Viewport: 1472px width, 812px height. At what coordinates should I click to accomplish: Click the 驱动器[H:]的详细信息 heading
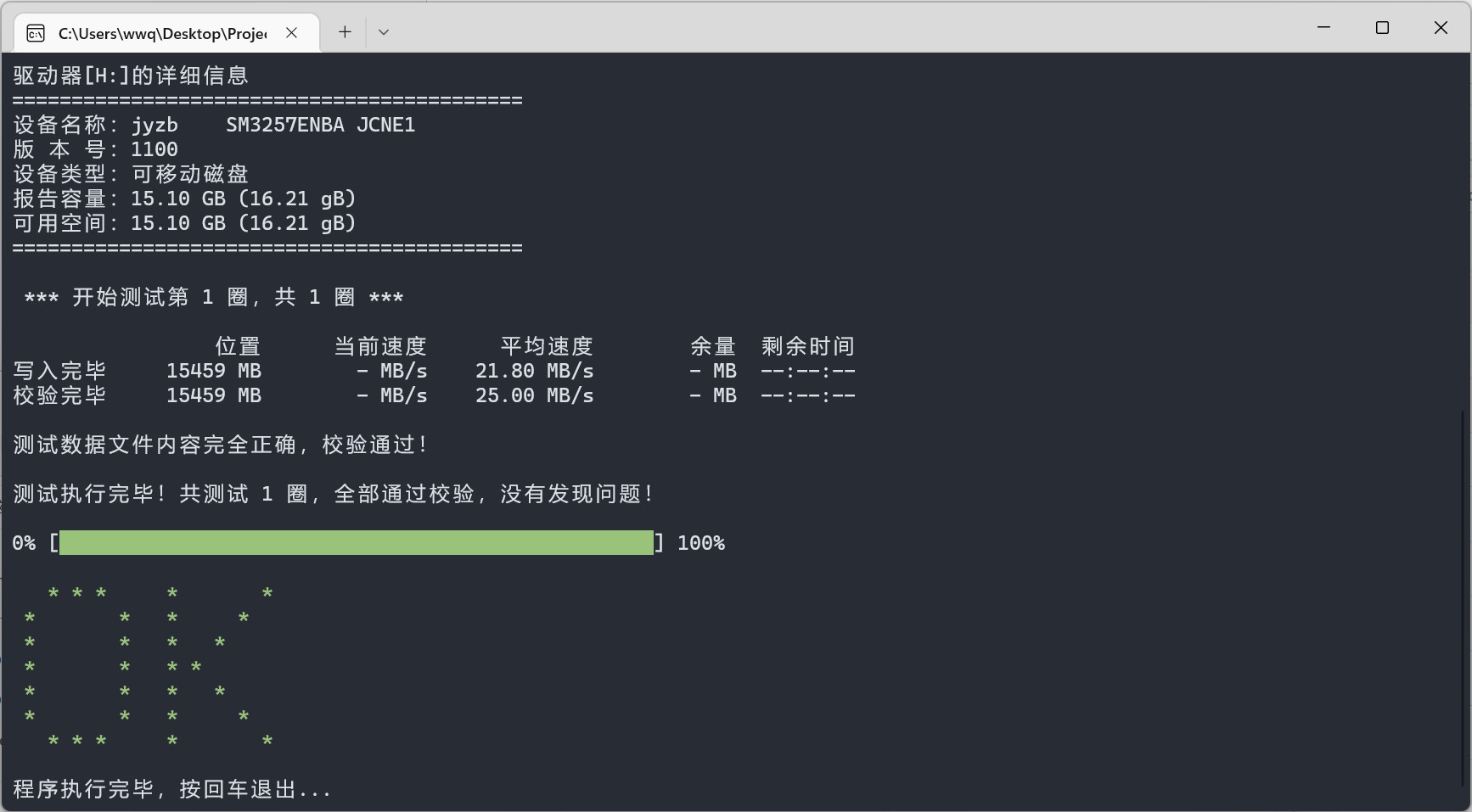pyautogui.click(x=131, y=76)
